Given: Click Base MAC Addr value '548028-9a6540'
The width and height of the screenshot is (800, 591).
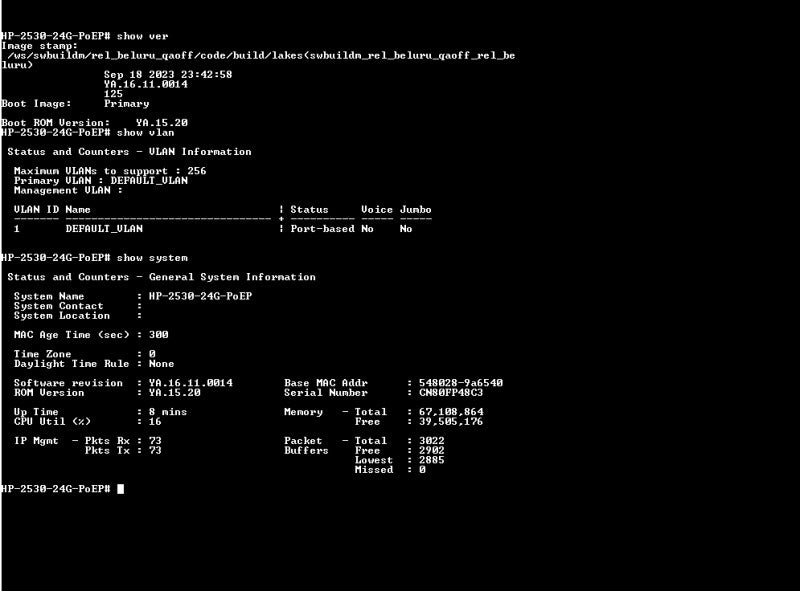Looking at the screenshot, I should [x=461, y=383].
